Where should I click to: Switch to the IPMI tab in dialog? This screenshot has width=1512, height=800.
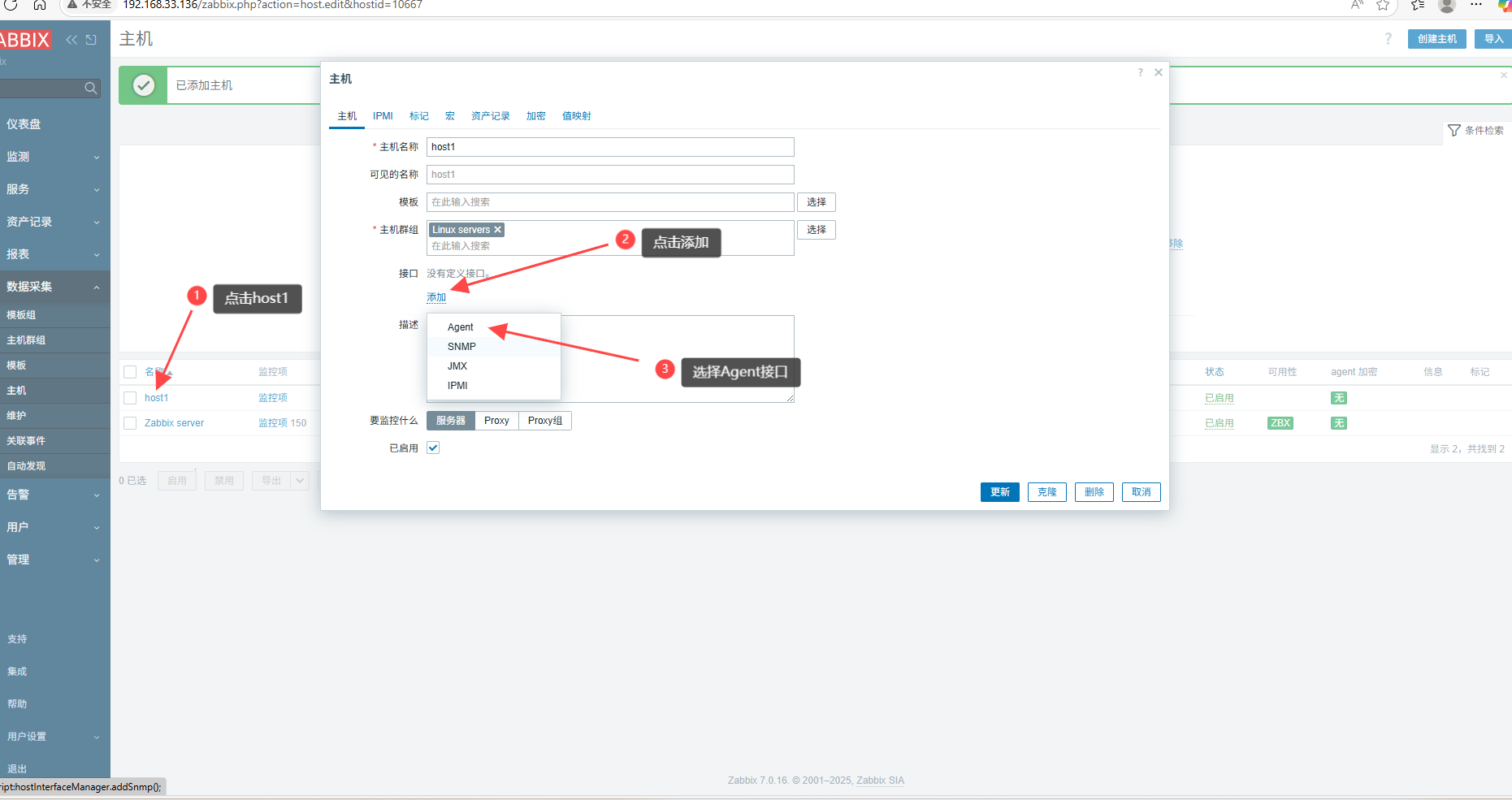(x=383, y=116)
